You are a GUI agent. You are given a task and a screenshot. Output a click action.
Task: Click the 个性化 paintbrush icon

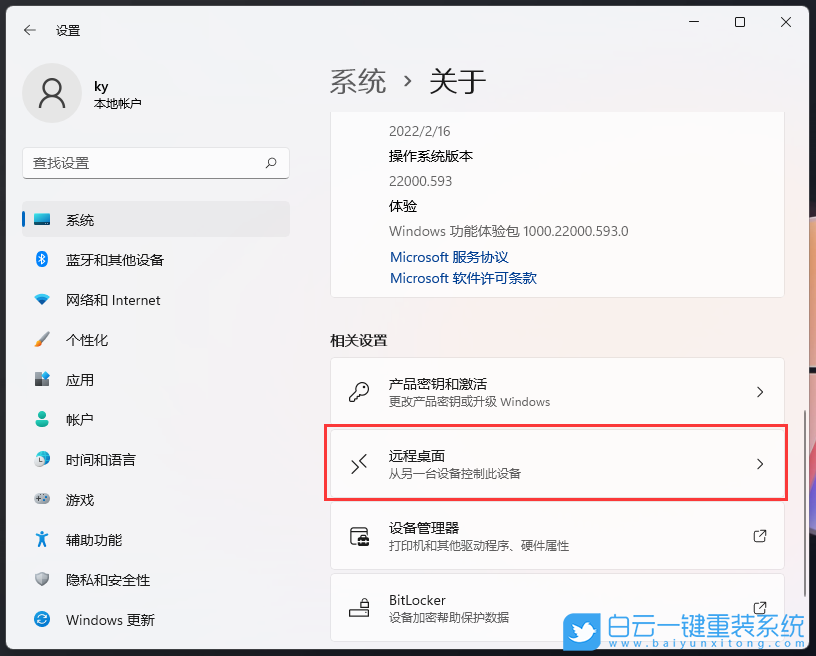40,340
